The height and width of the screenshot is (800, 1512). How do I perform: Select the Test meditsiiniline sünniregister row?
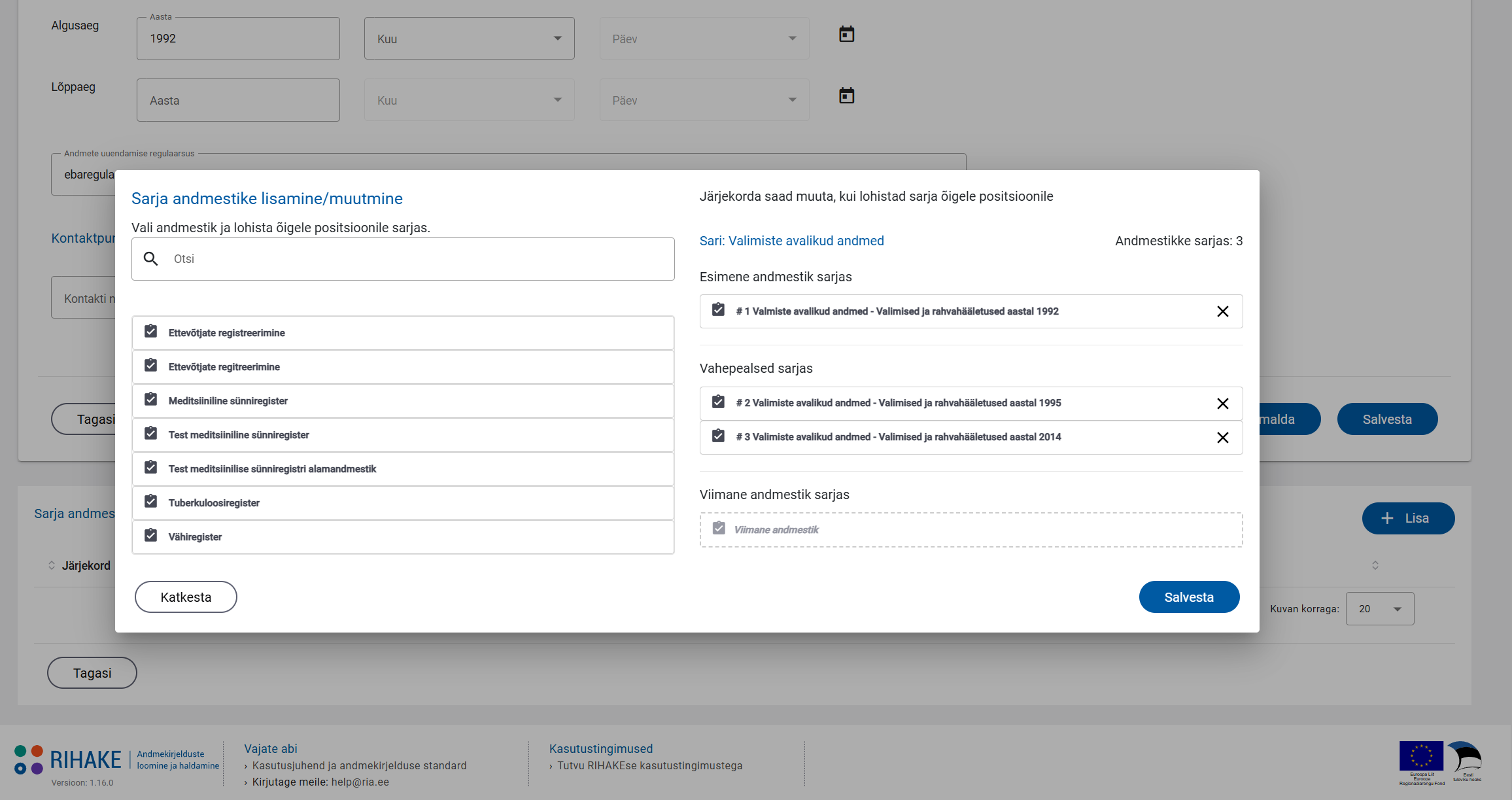[x=402, y=435]
